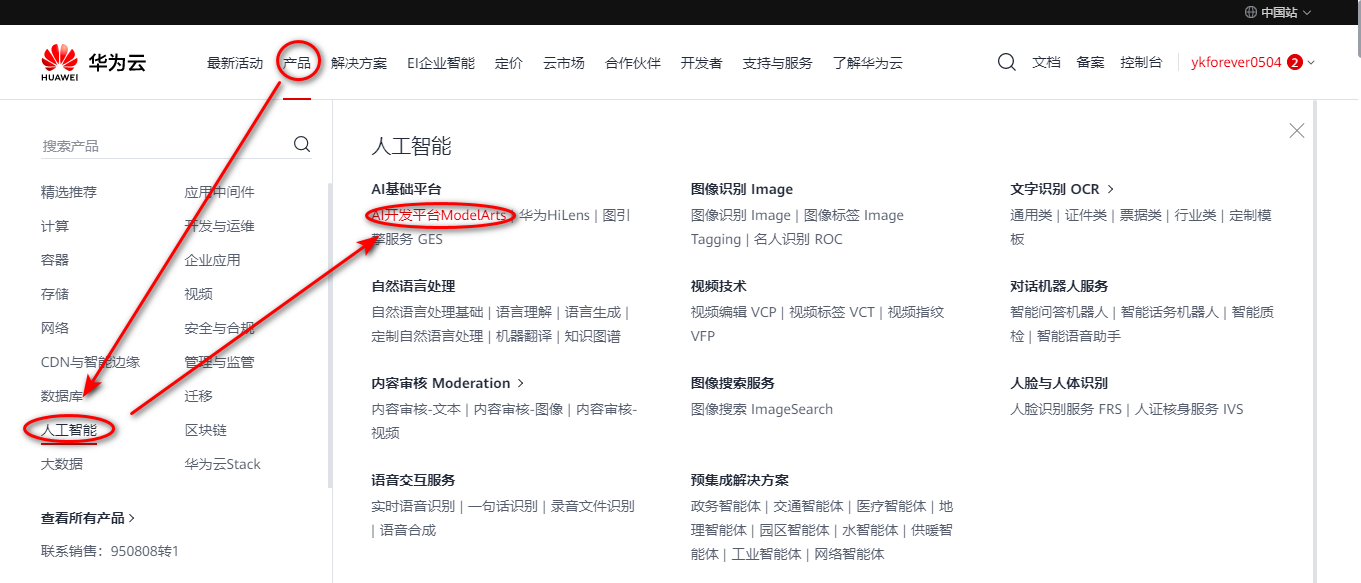Select 计算 category
Screen dimensions: 1361x583
55,226
